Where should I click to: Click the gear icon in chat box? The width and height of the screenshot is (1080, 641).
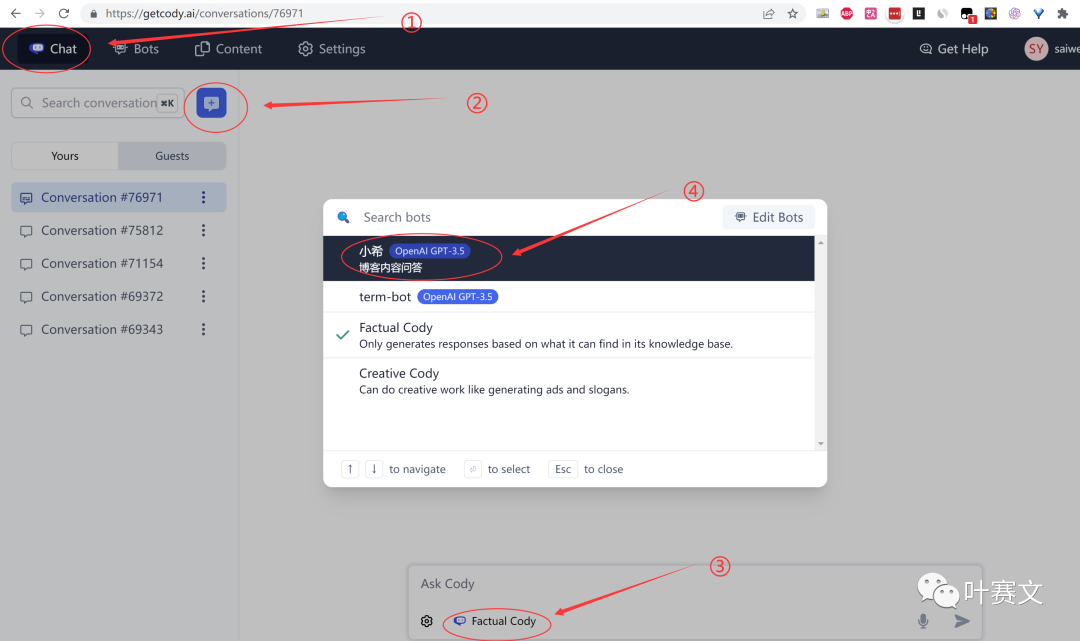coord(427,621)
